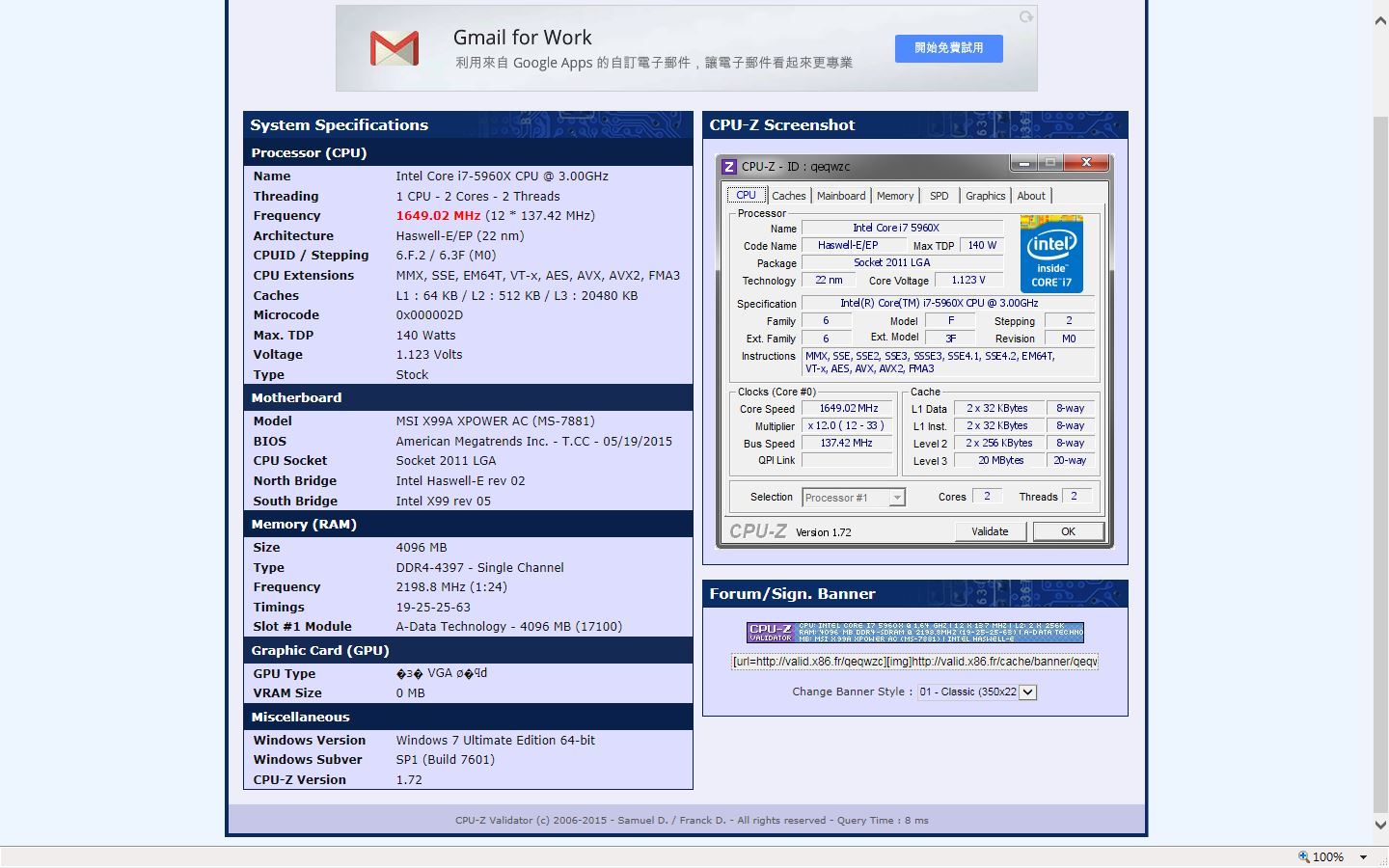Select the SPD tab
The image size is (1389, 868).
(x=940, y=196)
